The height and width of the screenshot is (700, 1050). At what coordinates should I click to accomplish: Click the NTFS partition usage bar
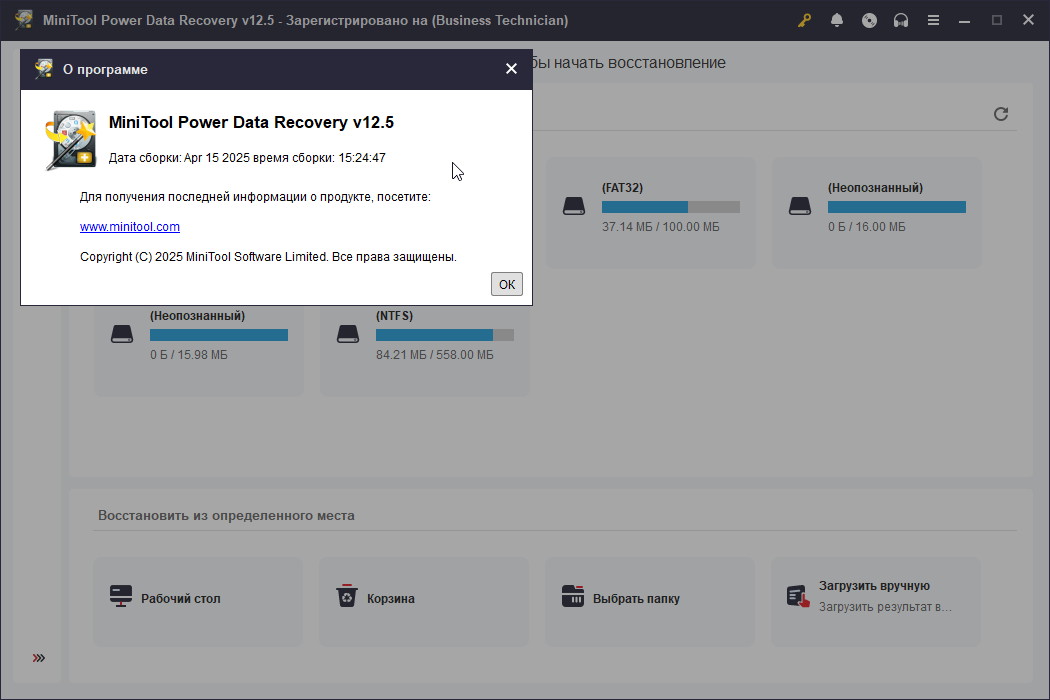click(445, 335)
